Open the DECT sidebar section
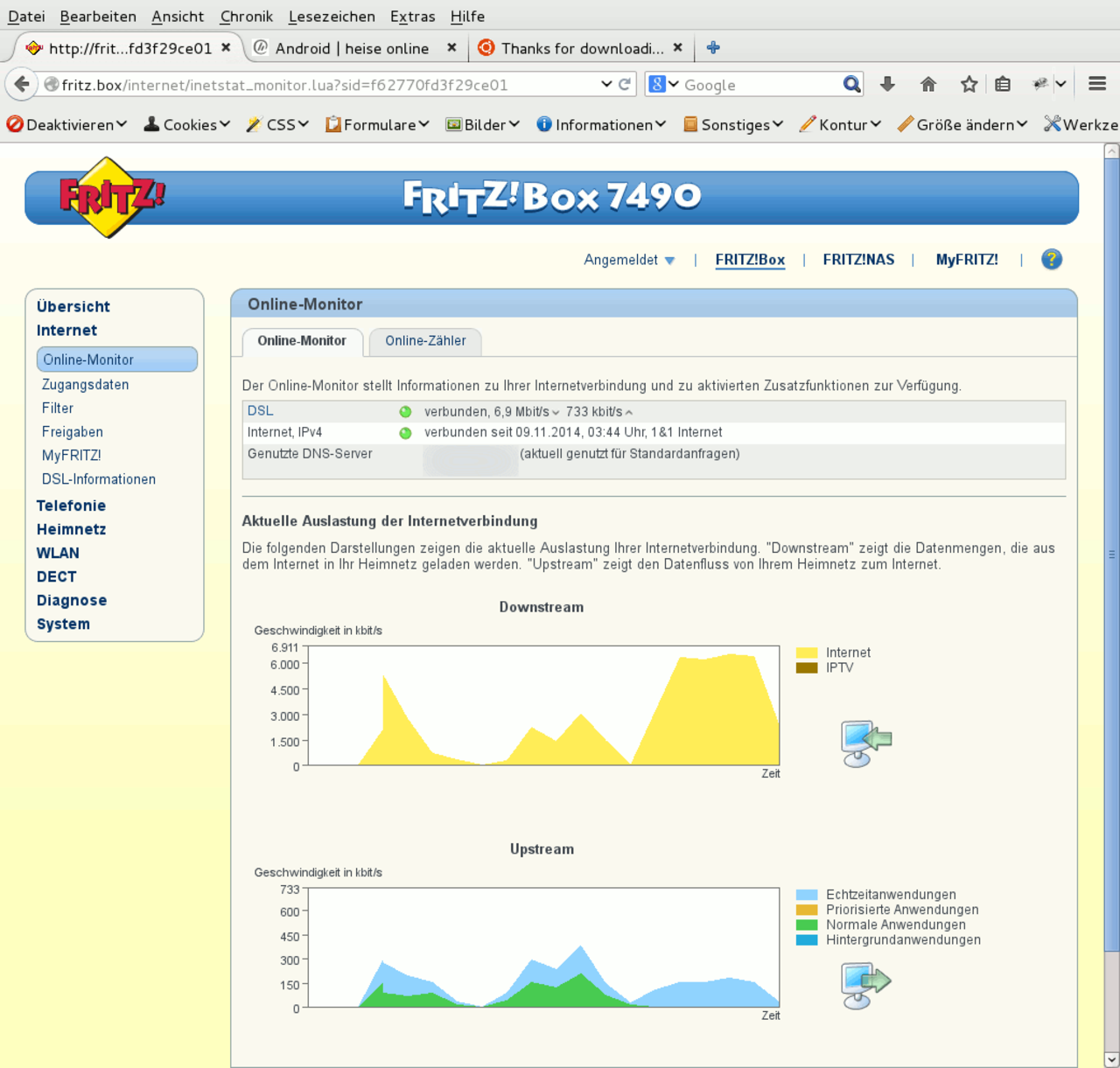Image resolution: width=1120 pixels, height=1068 pixels. 56,576
